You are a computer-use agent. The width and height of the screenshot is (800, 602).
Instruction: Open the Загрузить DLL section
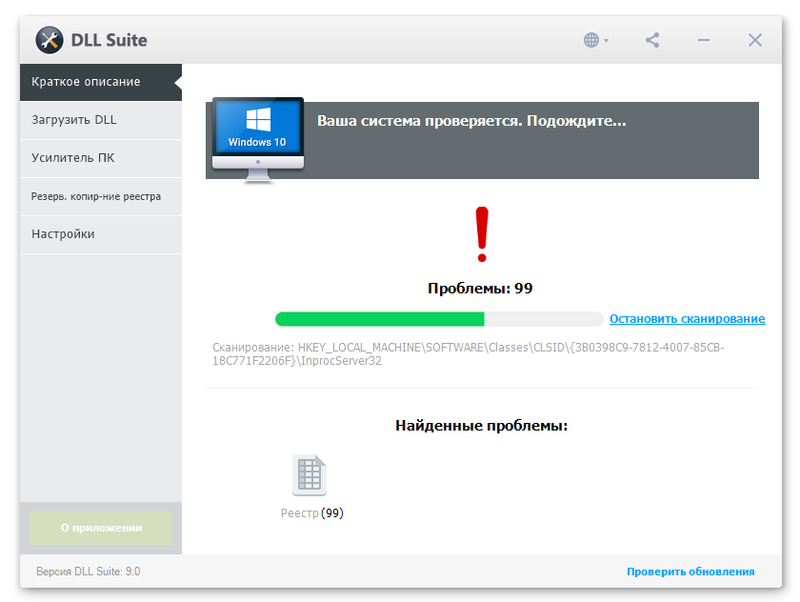(101, 120)
